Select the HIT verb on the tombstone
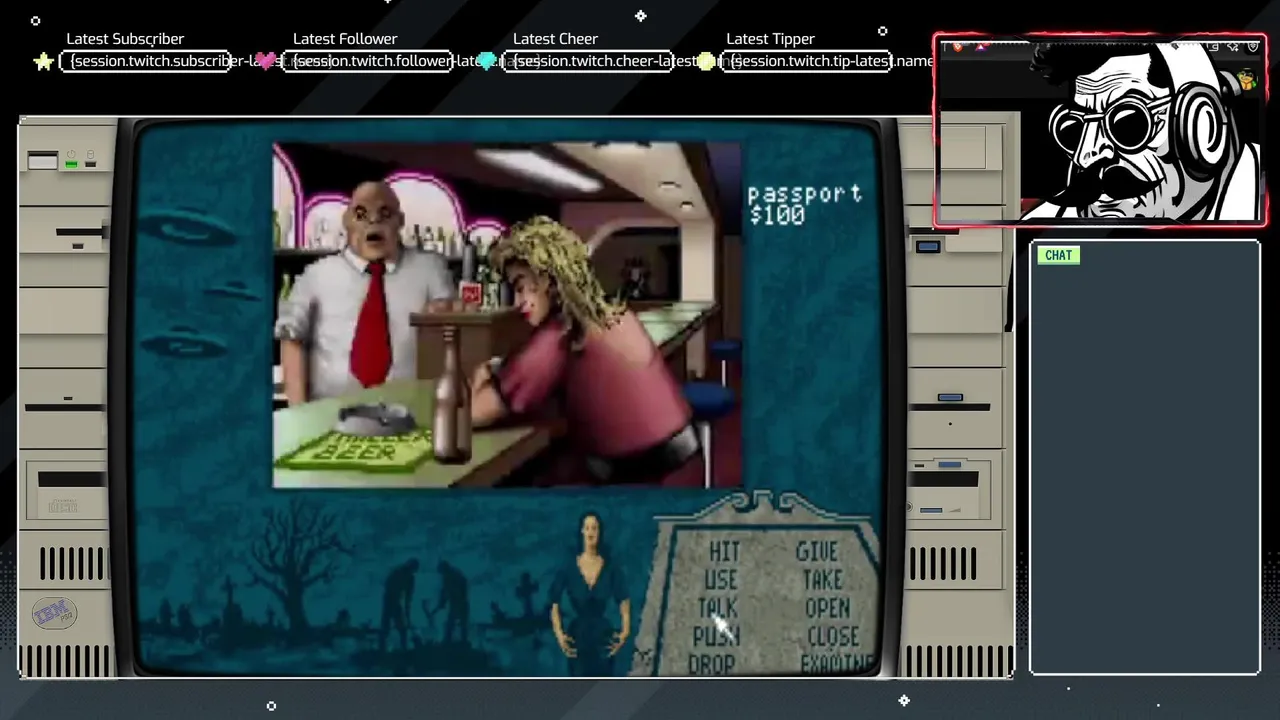Viewport: 1280px width, 720px height. [x=724, y=552]
